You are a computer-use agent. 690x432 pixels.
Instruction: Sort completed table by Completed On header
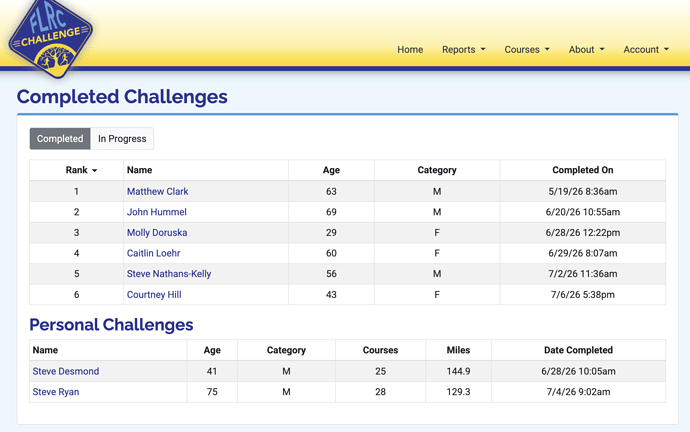coord(583,170)
